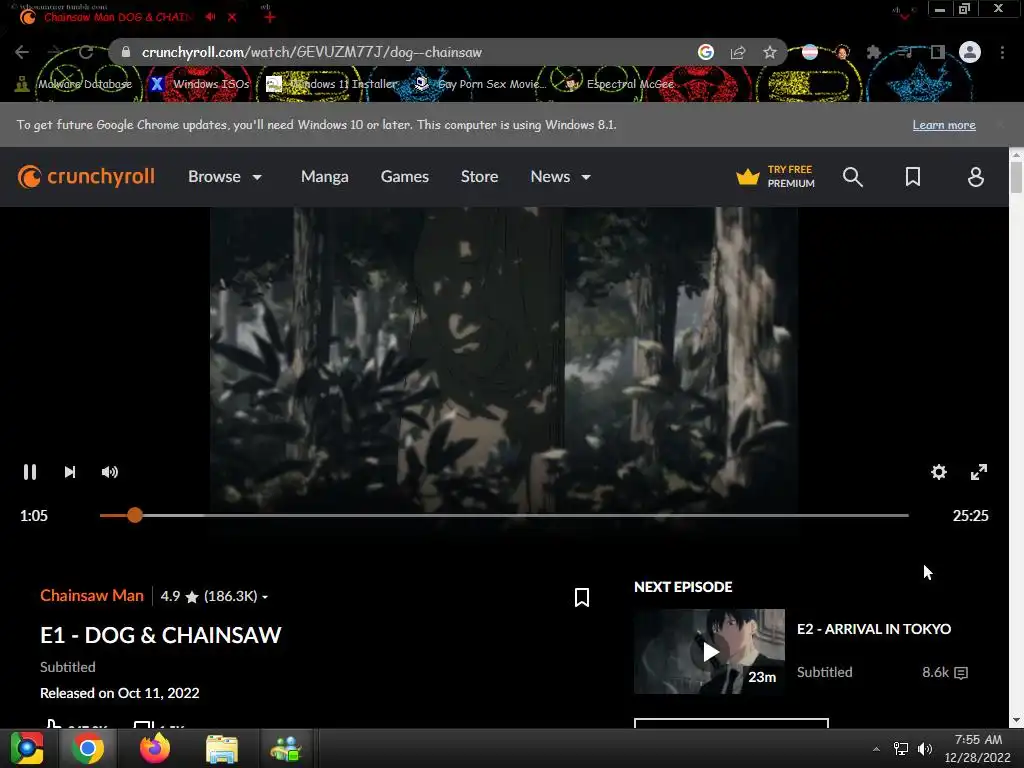Open Espectral McGee bookmark
The width and height of the screenshot is (1024, 768).
[x=619, y=84]
